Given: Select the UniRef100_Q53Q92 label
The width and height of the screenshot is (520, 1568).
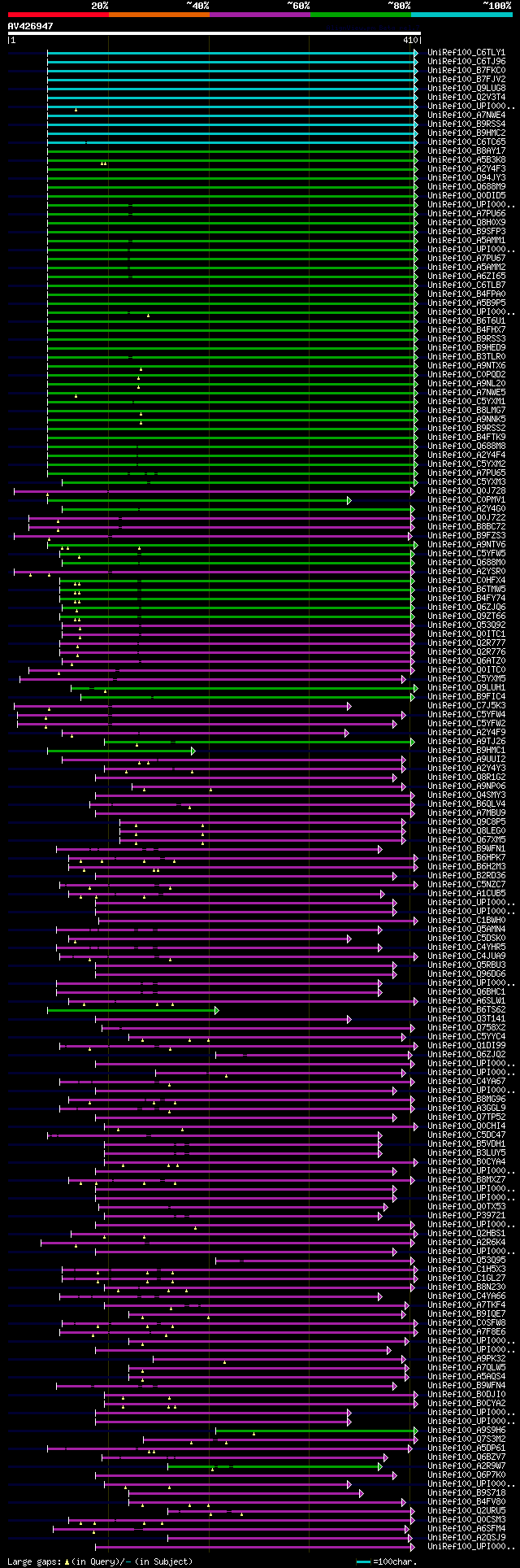Looking at the screenshot, I should coord(466,625).
